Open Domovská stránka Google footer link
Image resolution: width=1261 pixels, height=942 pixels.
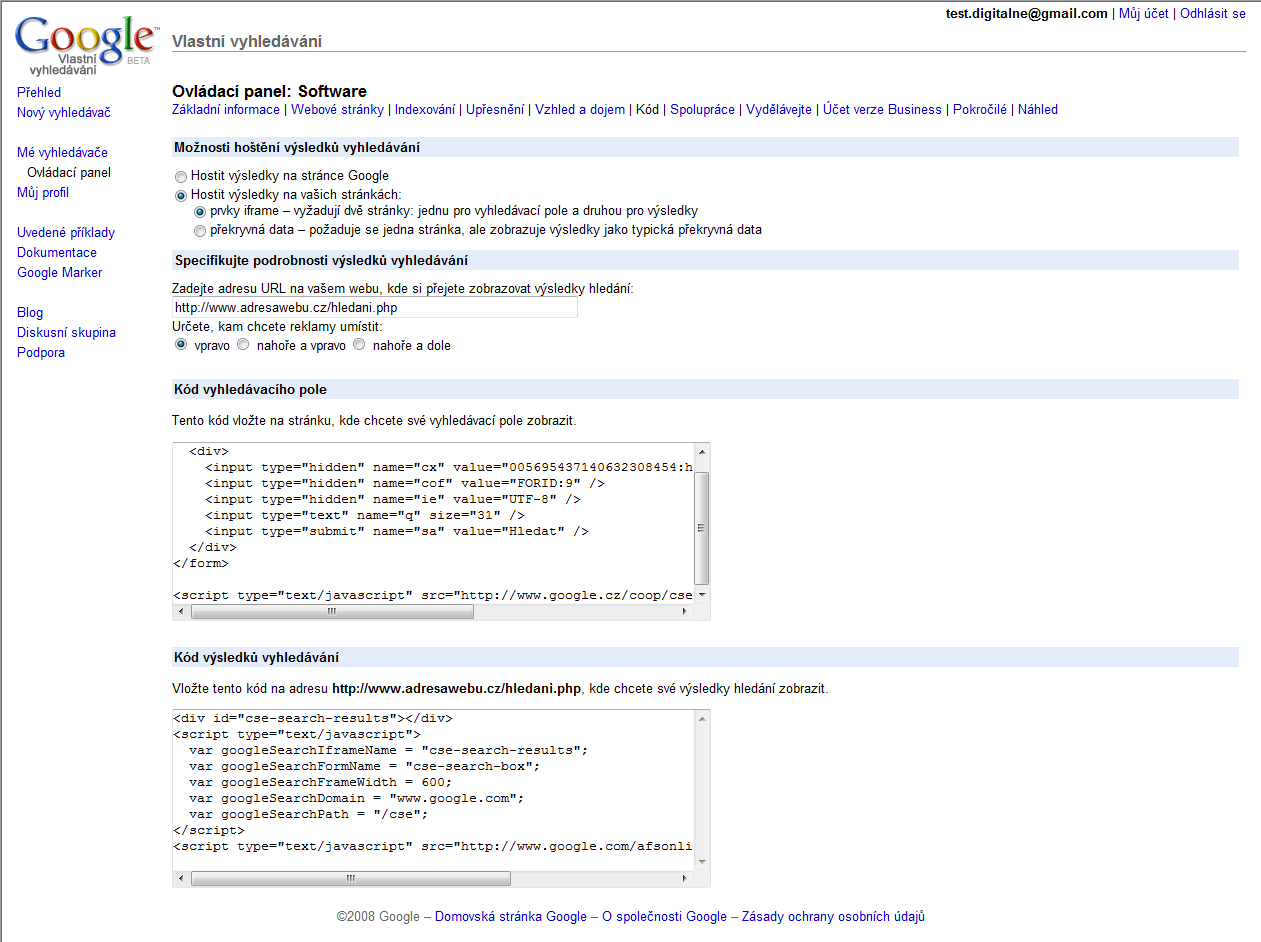coord(511,917)
